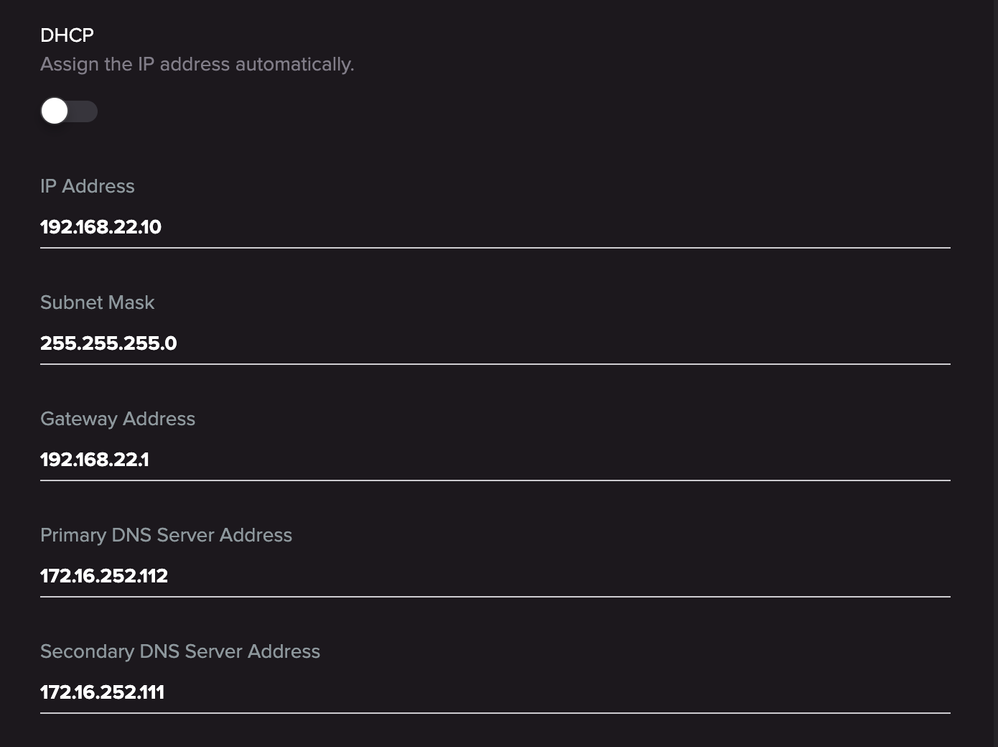The width and height of the screenshot is (998, 747).
Task: Click the Subnet Mask field label
Action: coord(97,302)
